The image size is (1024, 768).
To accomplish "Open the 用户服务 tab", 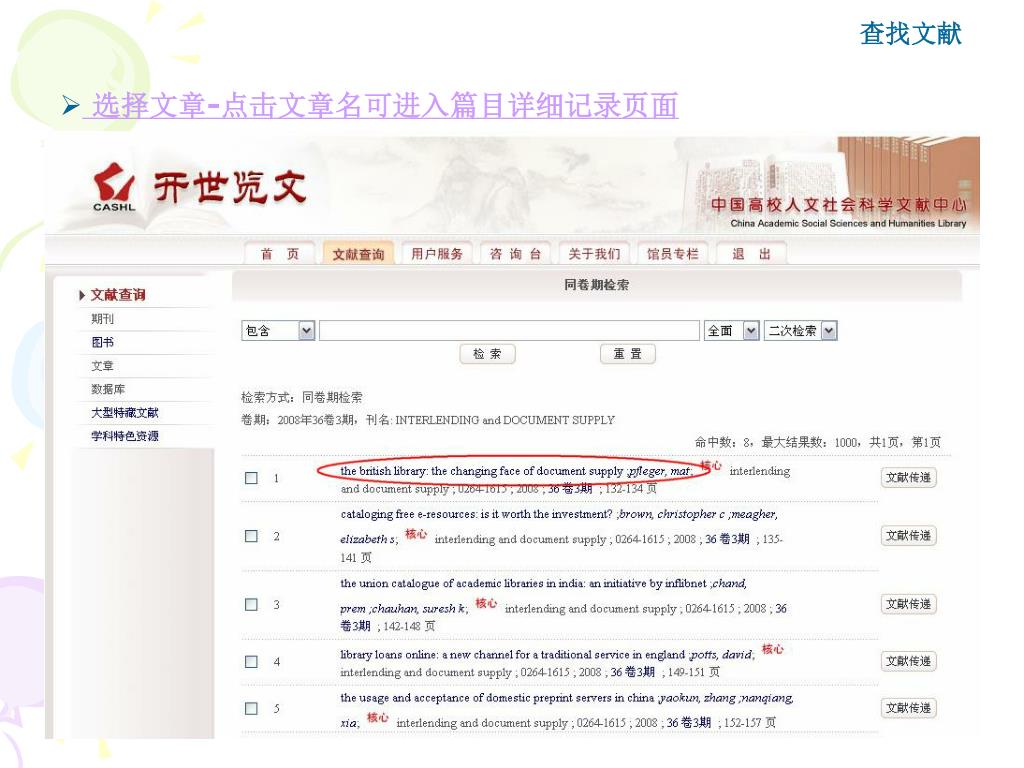I will [436, 254].
